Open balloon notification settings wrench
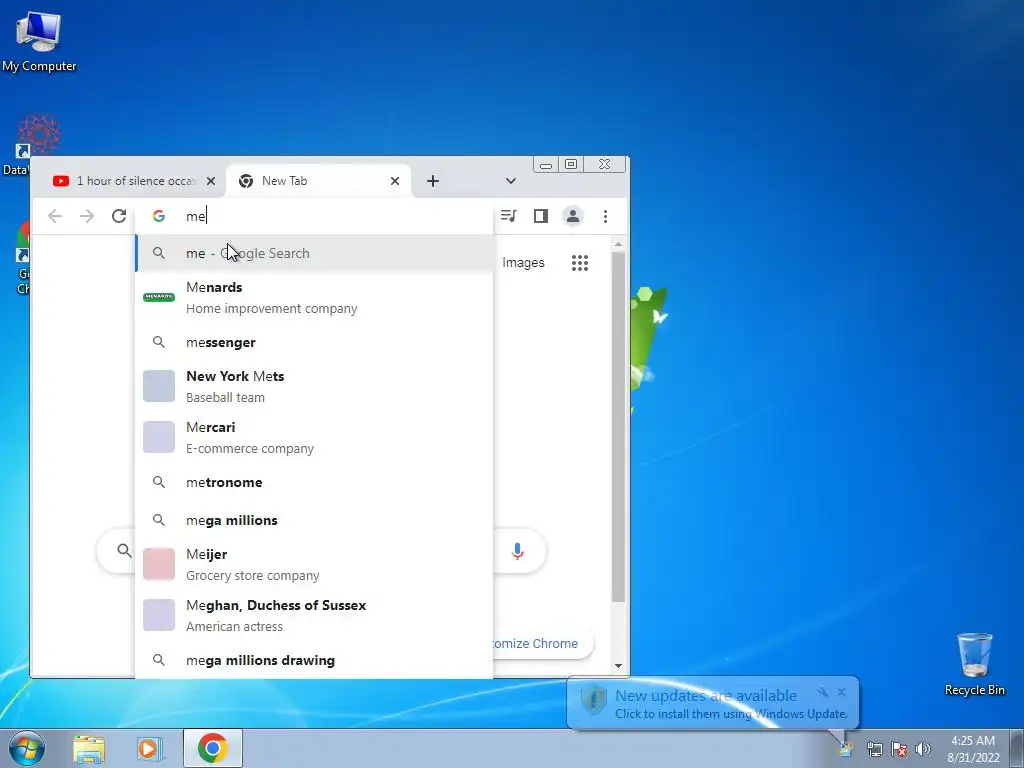The height and width of the screenshot is (768, 1024). pyautogui.click(x=822, y=692)
